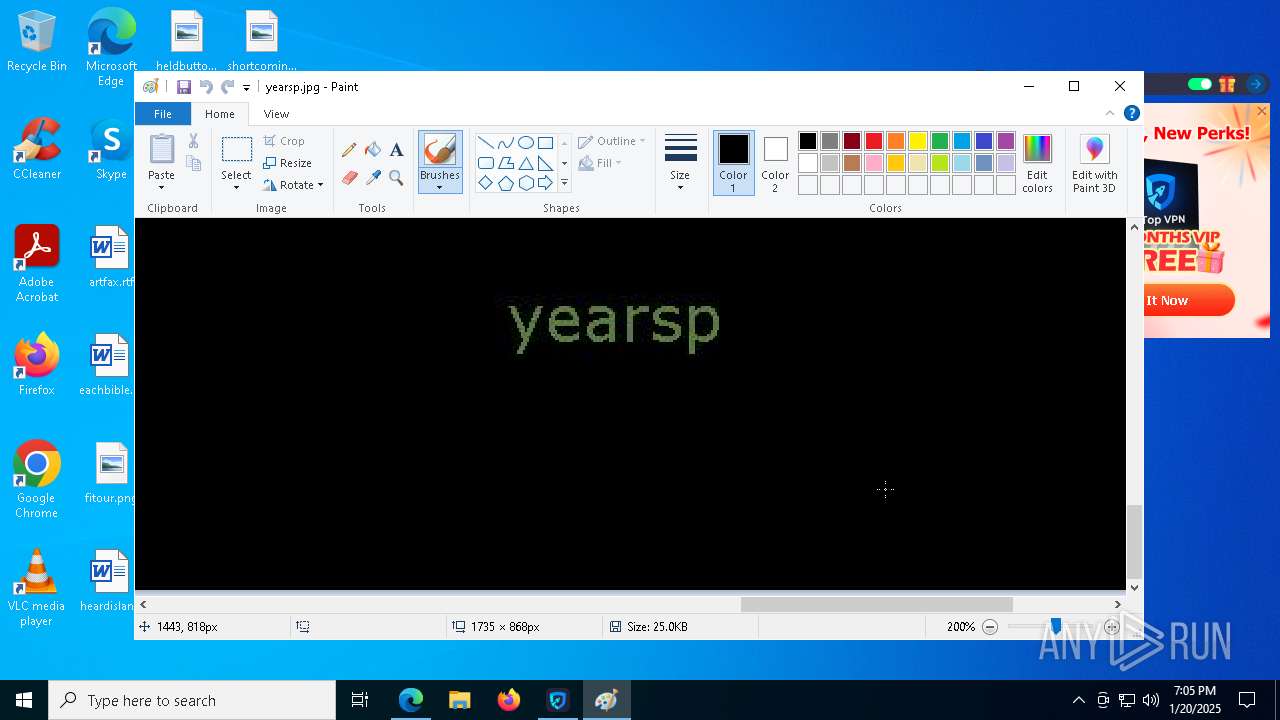Viewport: 1280px width, 720px height.
Task: Click the Paste clipboard icon
Action: (161, 149)
